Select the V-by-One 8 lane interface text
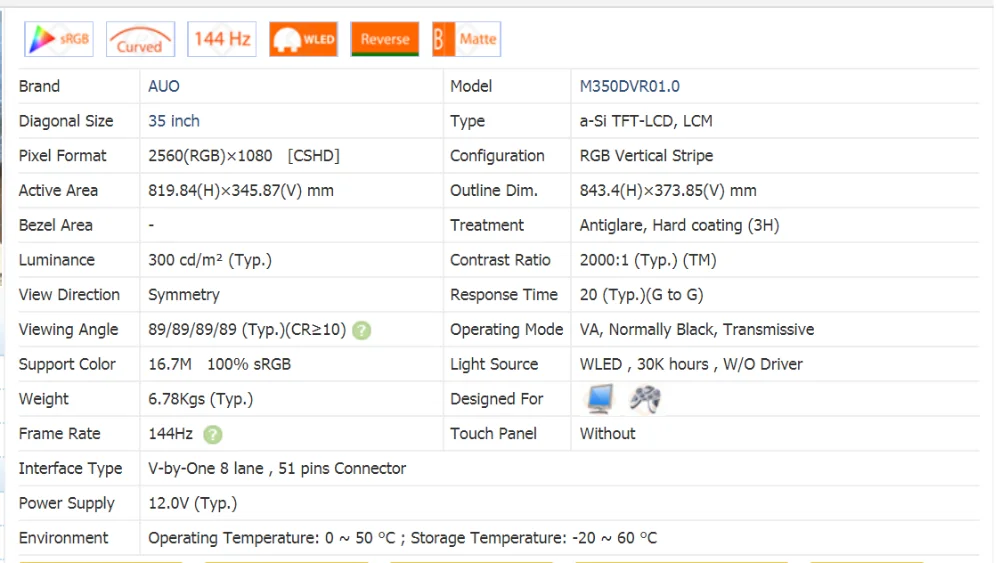1000x563 pixels. pos(277,469)
